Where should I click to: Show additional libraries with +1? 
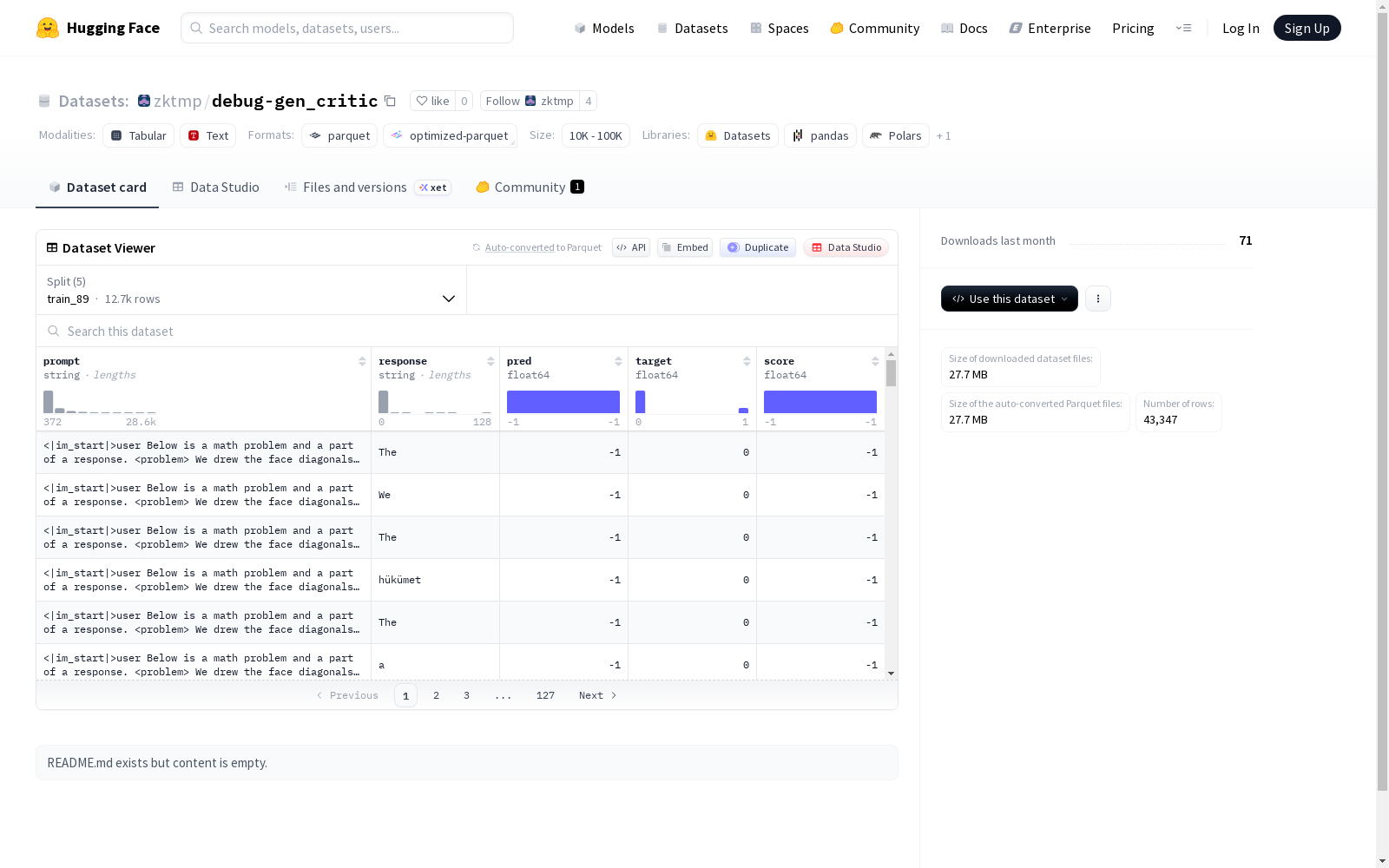[944, 135]
